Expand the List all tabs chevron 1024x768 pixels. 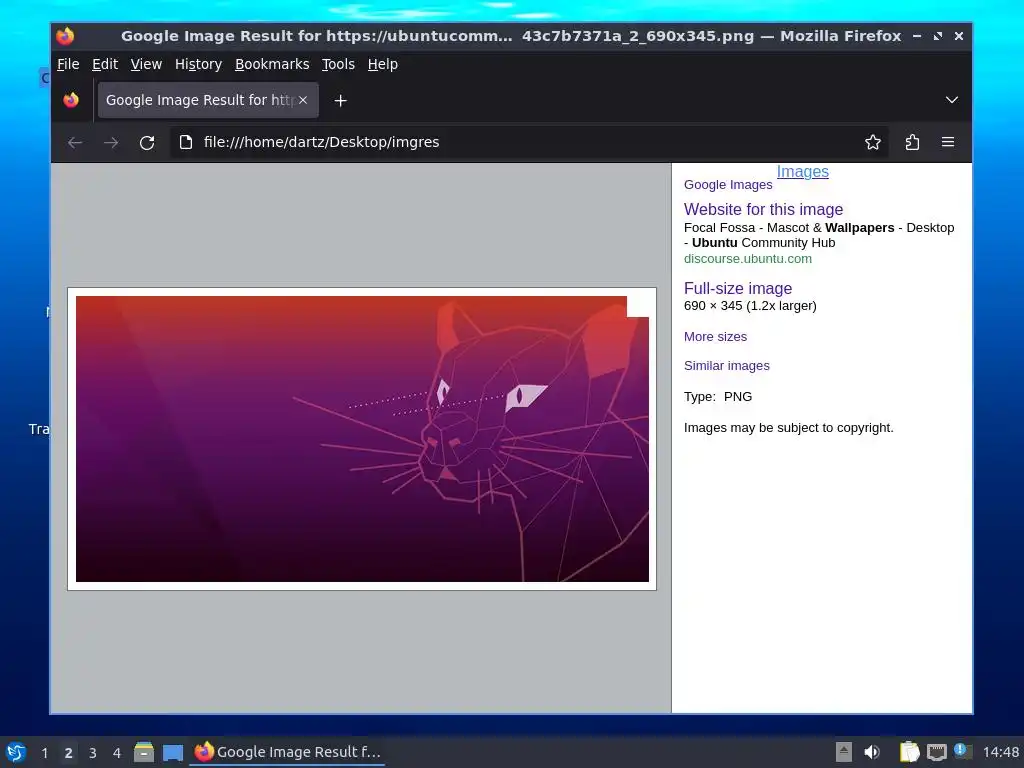pos(952,100)
